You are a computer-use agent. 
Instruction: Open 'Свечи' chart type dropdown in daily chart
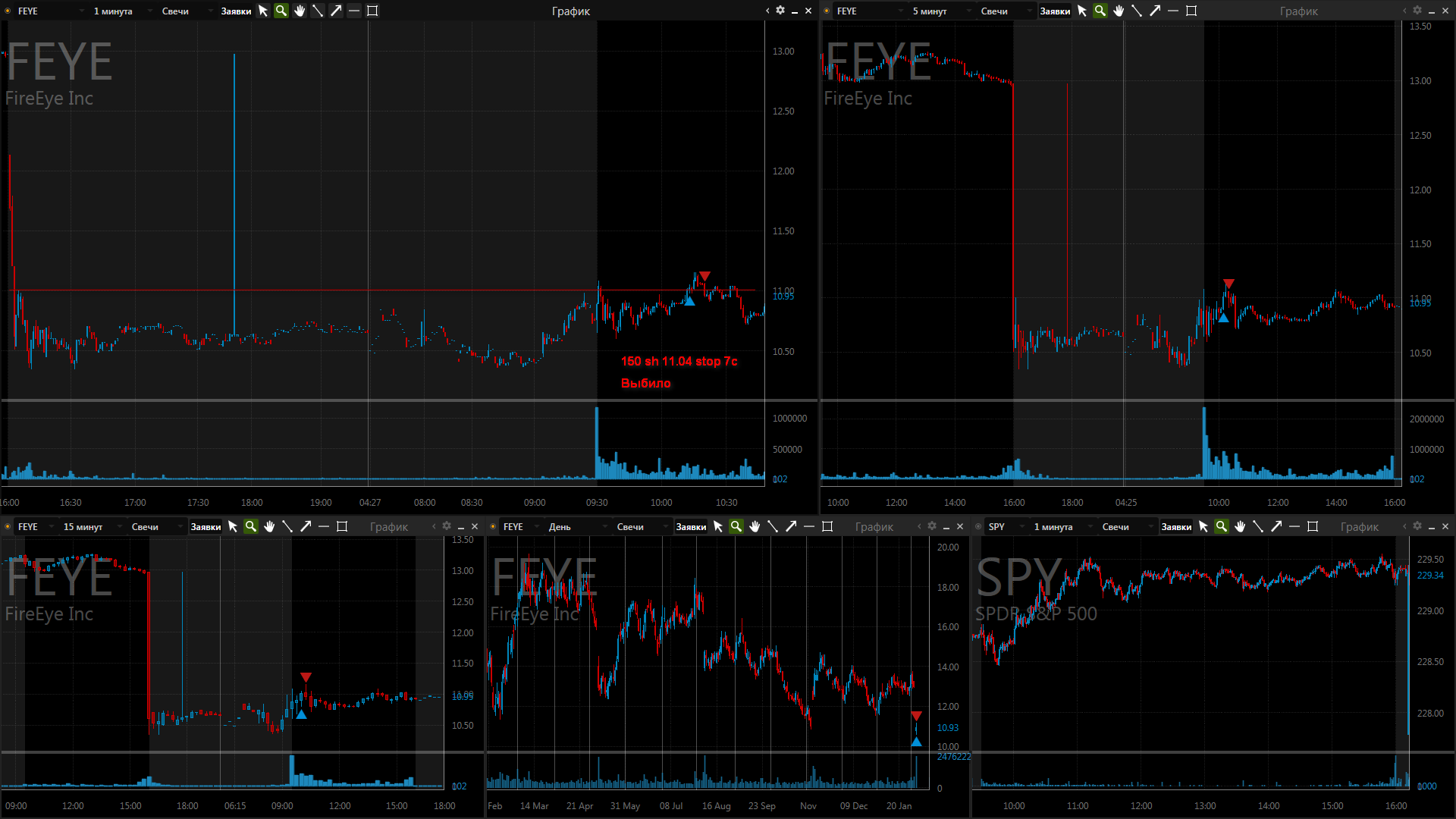[642, 526]
